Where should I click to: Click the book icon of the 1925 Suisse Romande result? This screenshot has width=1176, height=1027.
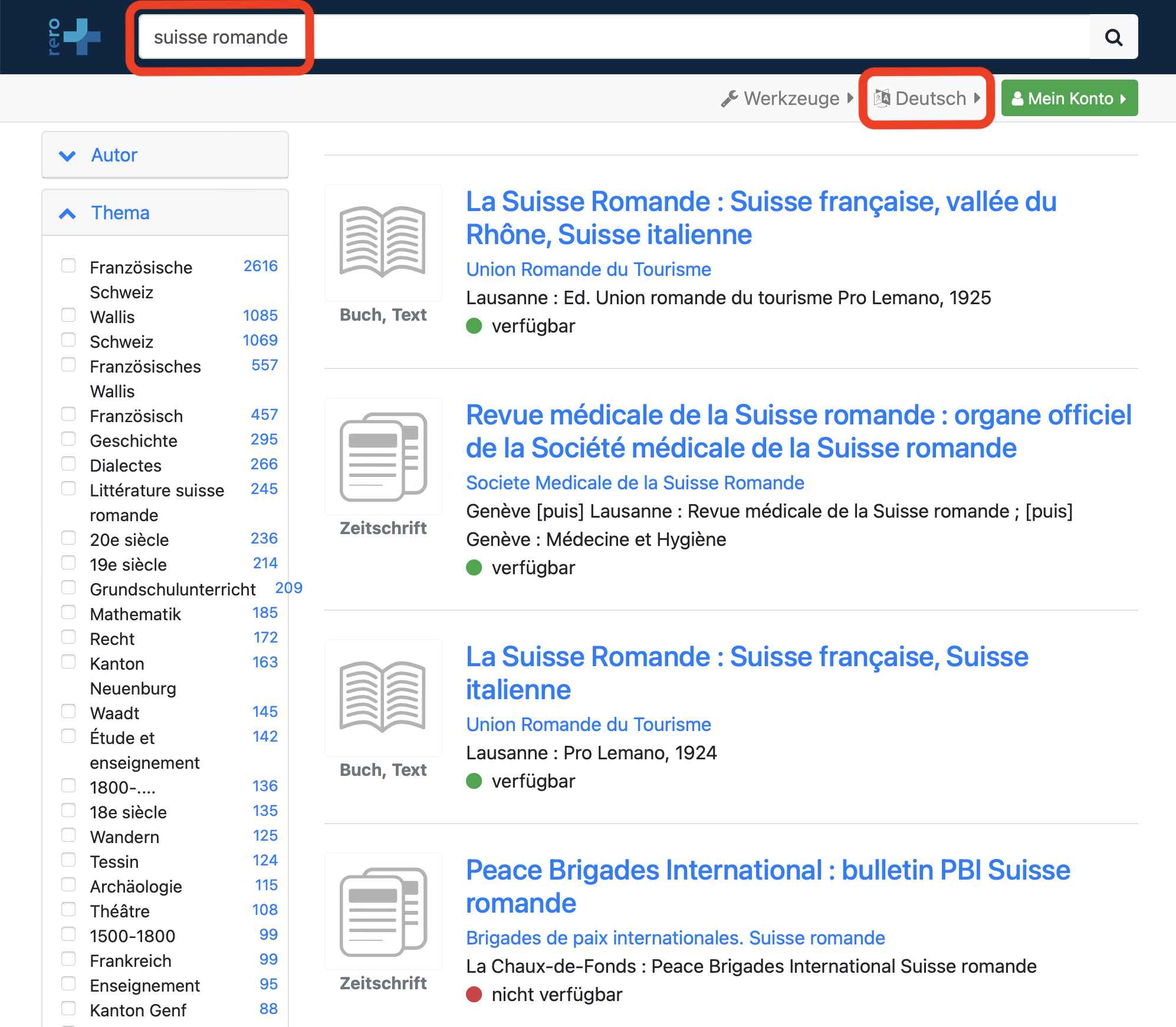(383, 242)
